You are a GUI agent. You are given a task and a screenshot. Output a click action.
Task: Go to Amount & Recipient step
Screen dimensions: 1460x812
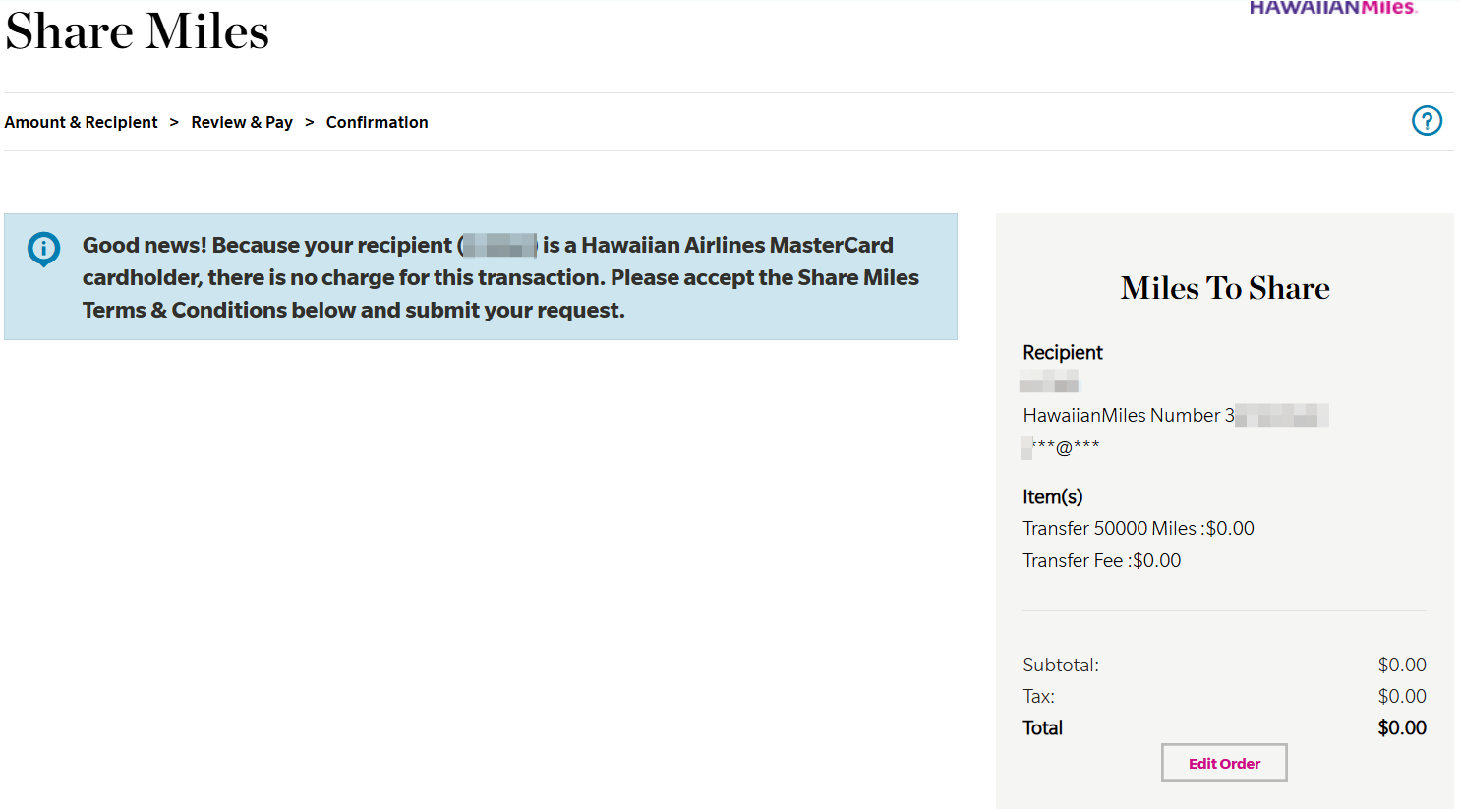click(x=81, y=122)
